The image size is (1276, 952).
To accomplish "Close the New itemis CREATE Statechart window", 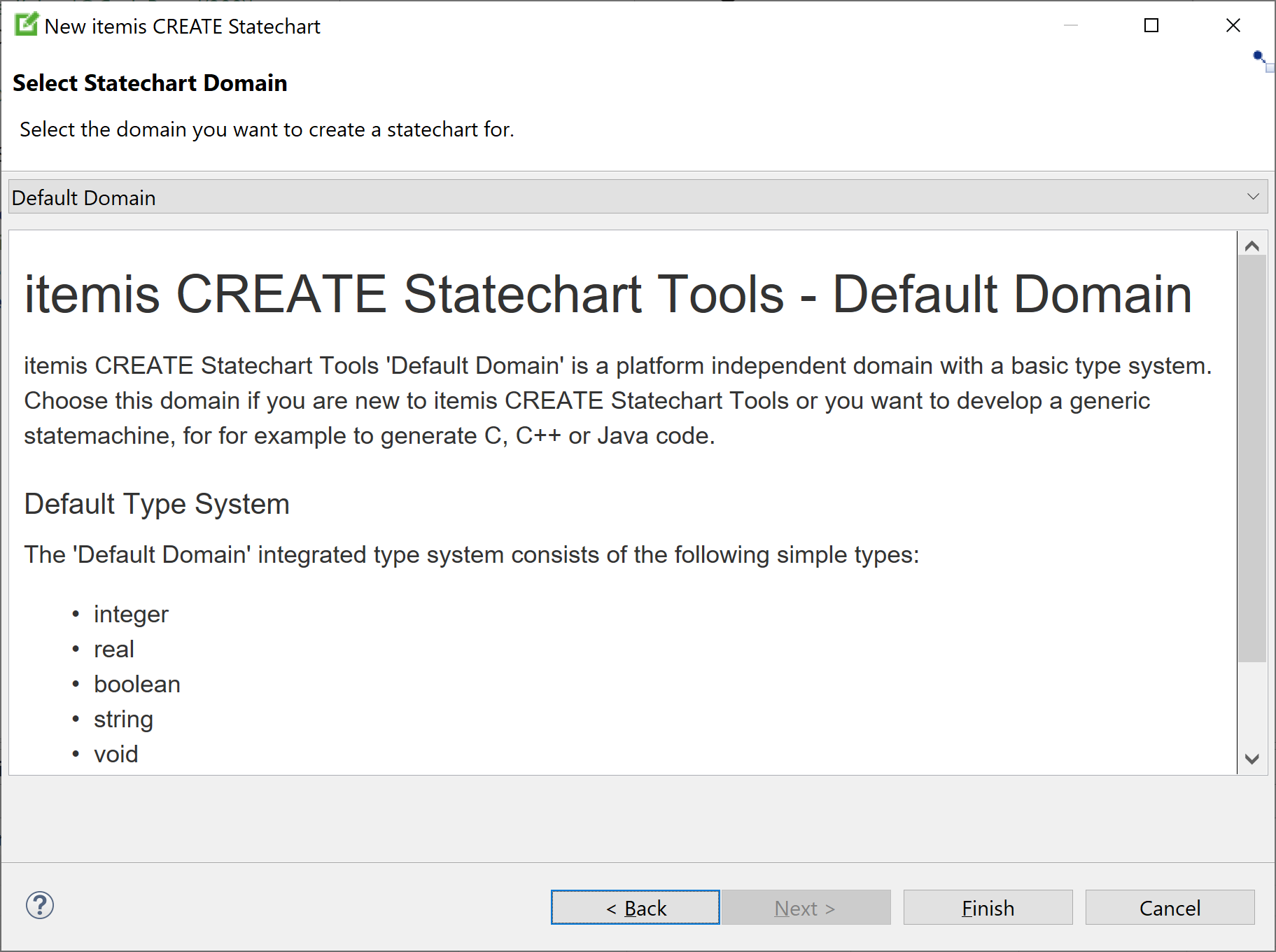I will click(x=1233, y=26).
